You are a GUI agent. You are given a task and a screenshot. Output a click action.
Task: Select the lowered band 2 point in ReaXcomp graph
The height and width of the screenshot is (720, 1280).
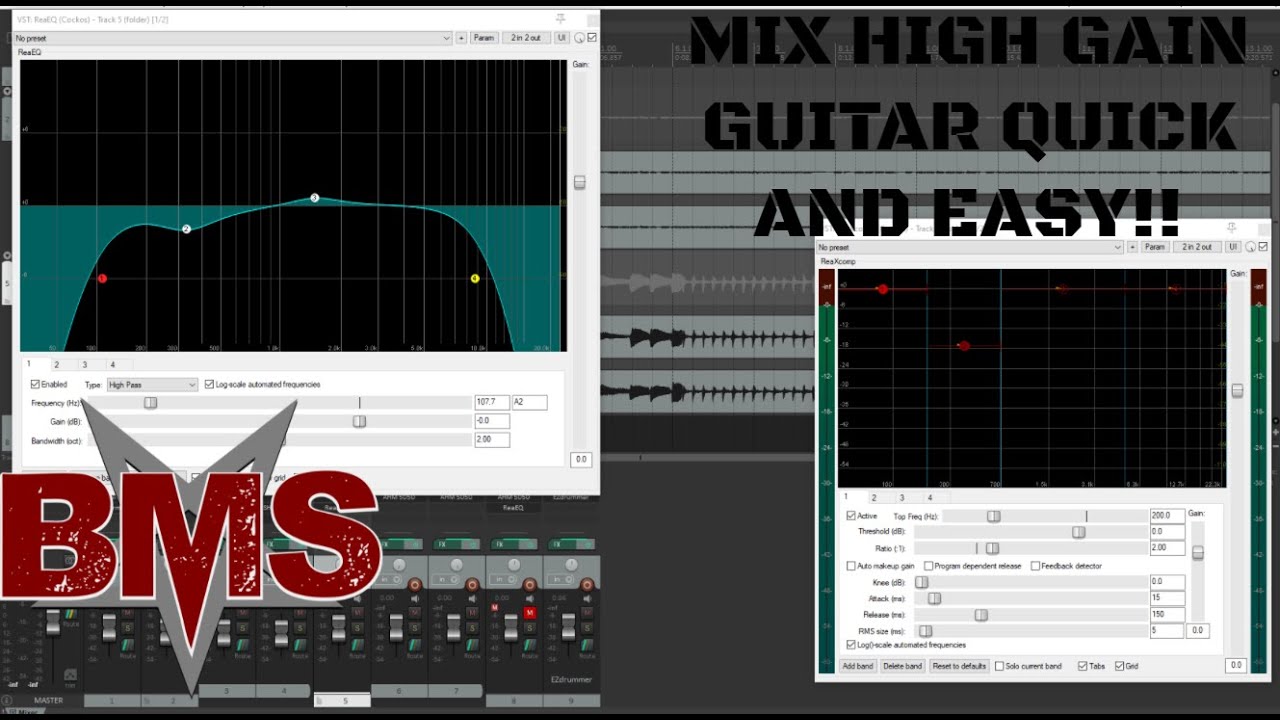coord(964,346)
